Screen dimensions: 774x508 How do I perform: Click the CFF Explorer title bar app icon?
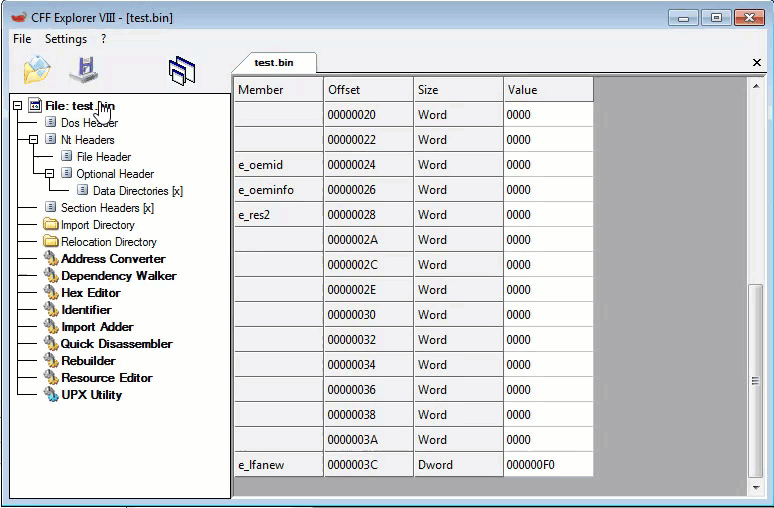(x=18, y=18)
